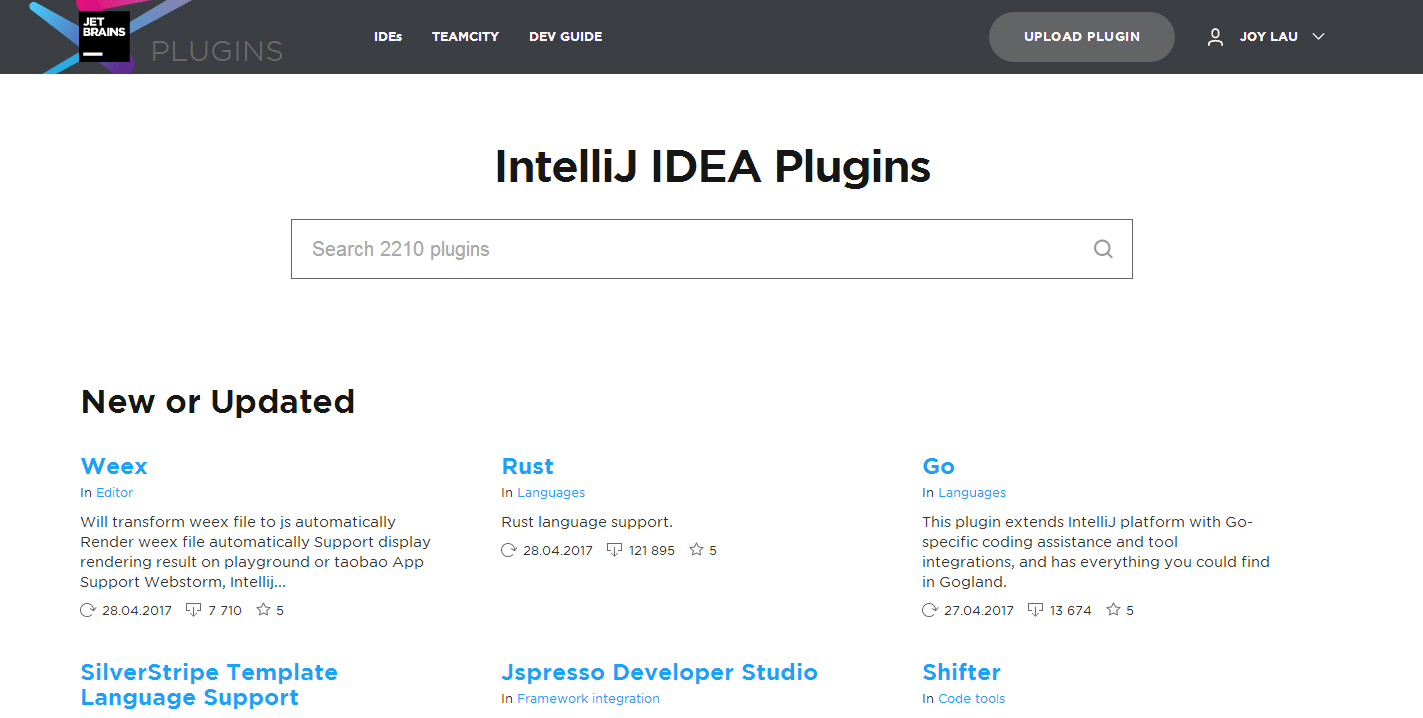The image size is (1423, 718).
Task: Click the Rust downloads icon
Action: pos(615,550)
